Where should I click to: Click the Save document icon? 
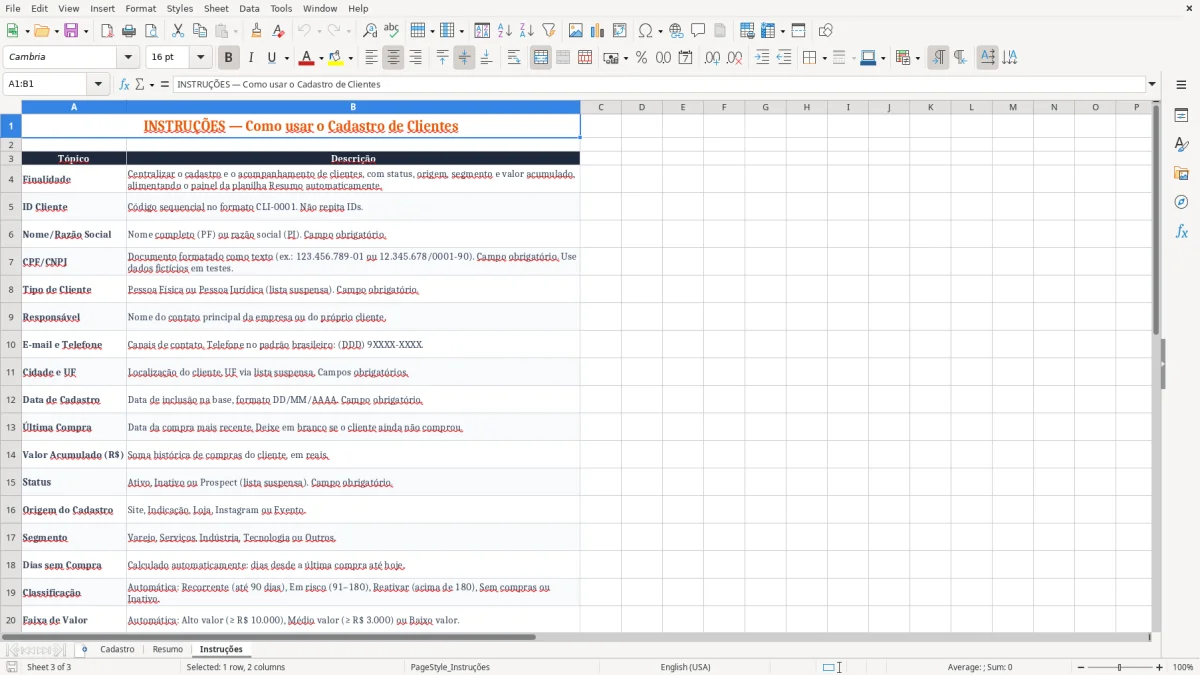pyautogui.click(x=71, y=31)
